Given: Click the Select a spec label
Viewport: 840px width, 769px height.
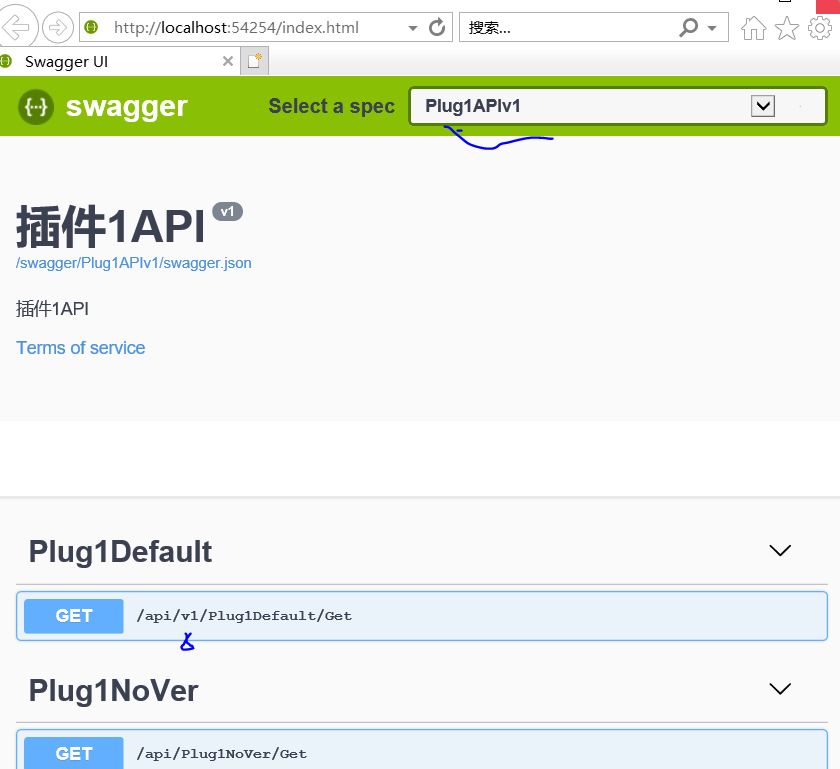Looking at the screenshot, I should click(x=332, y=106).
